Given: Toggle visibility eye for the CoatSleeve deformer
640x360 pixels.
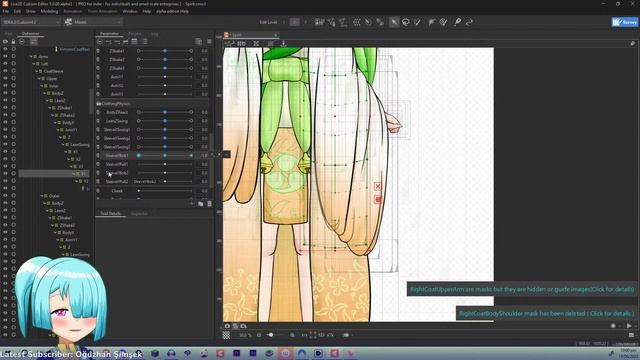Looking at the screenshot, I should tap(5, 71).
